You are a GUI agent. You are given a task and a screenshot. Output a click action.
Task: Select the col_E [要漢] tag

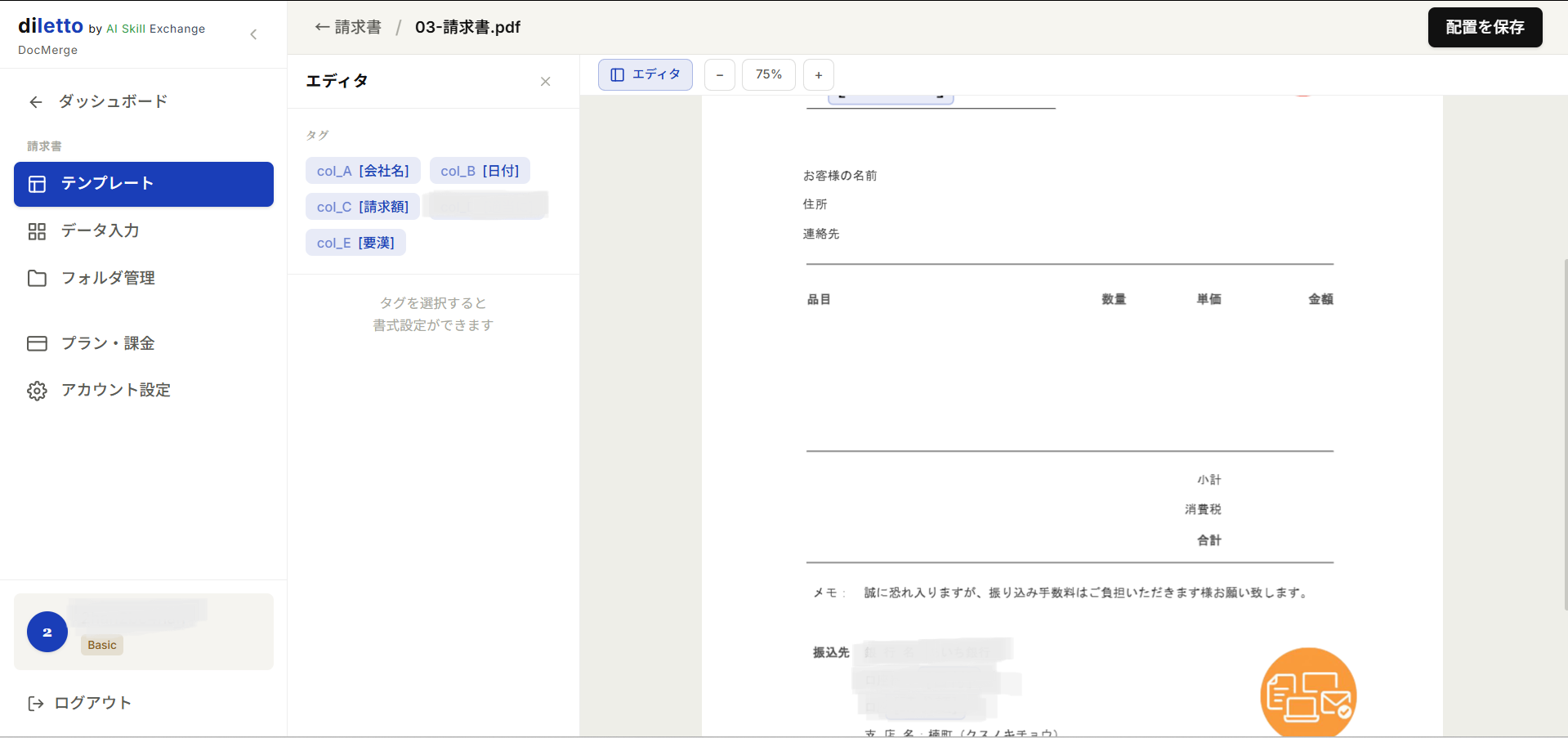(x=355, y=243)
